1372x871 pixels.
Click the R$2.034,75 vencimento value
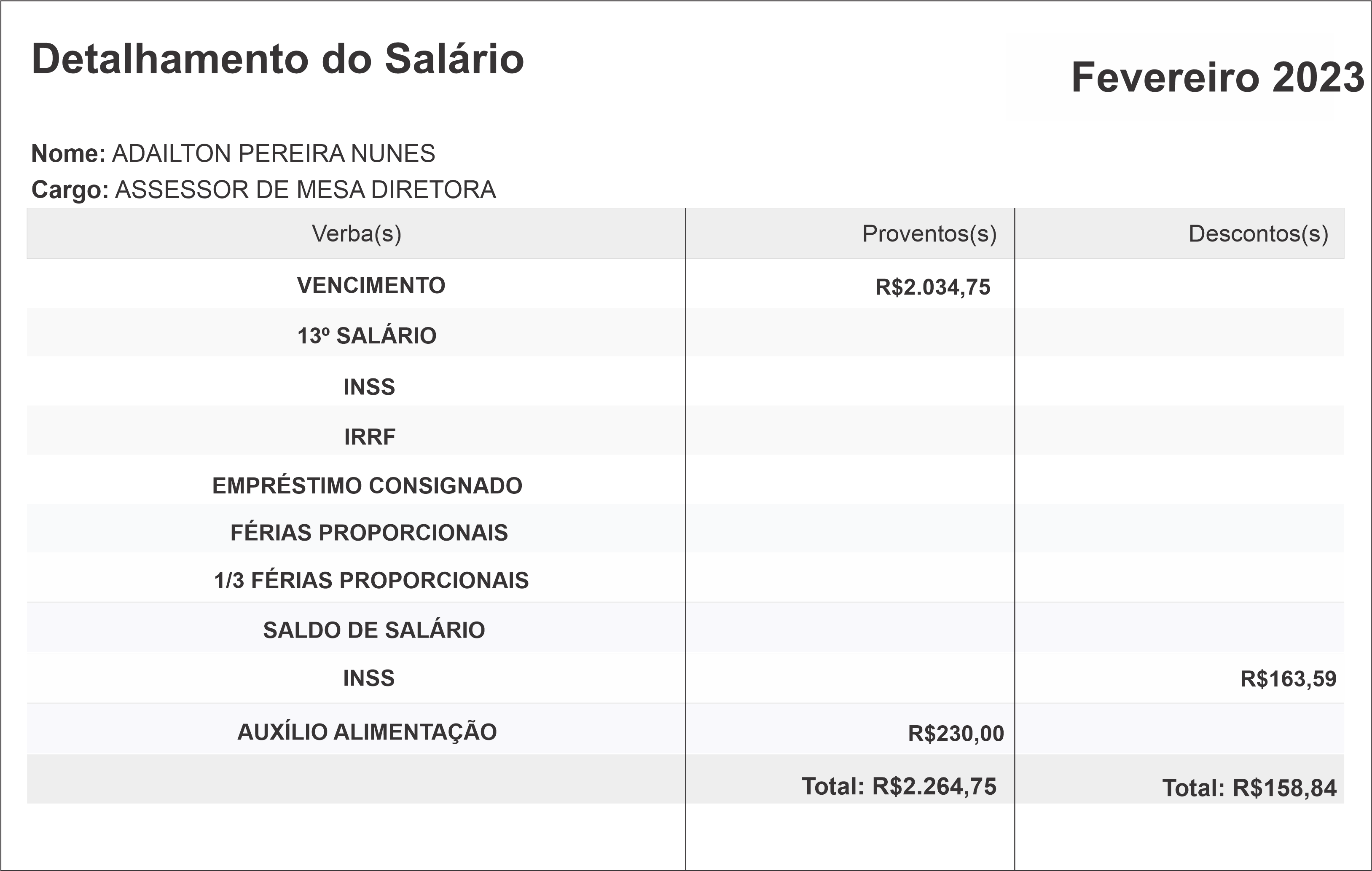(x=933, y=287)
